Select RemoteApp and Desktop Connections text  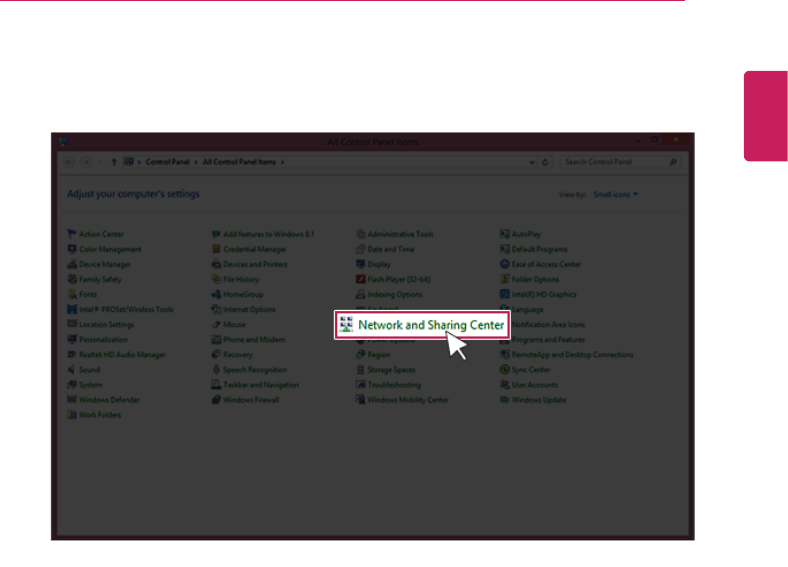click(572, 355)
